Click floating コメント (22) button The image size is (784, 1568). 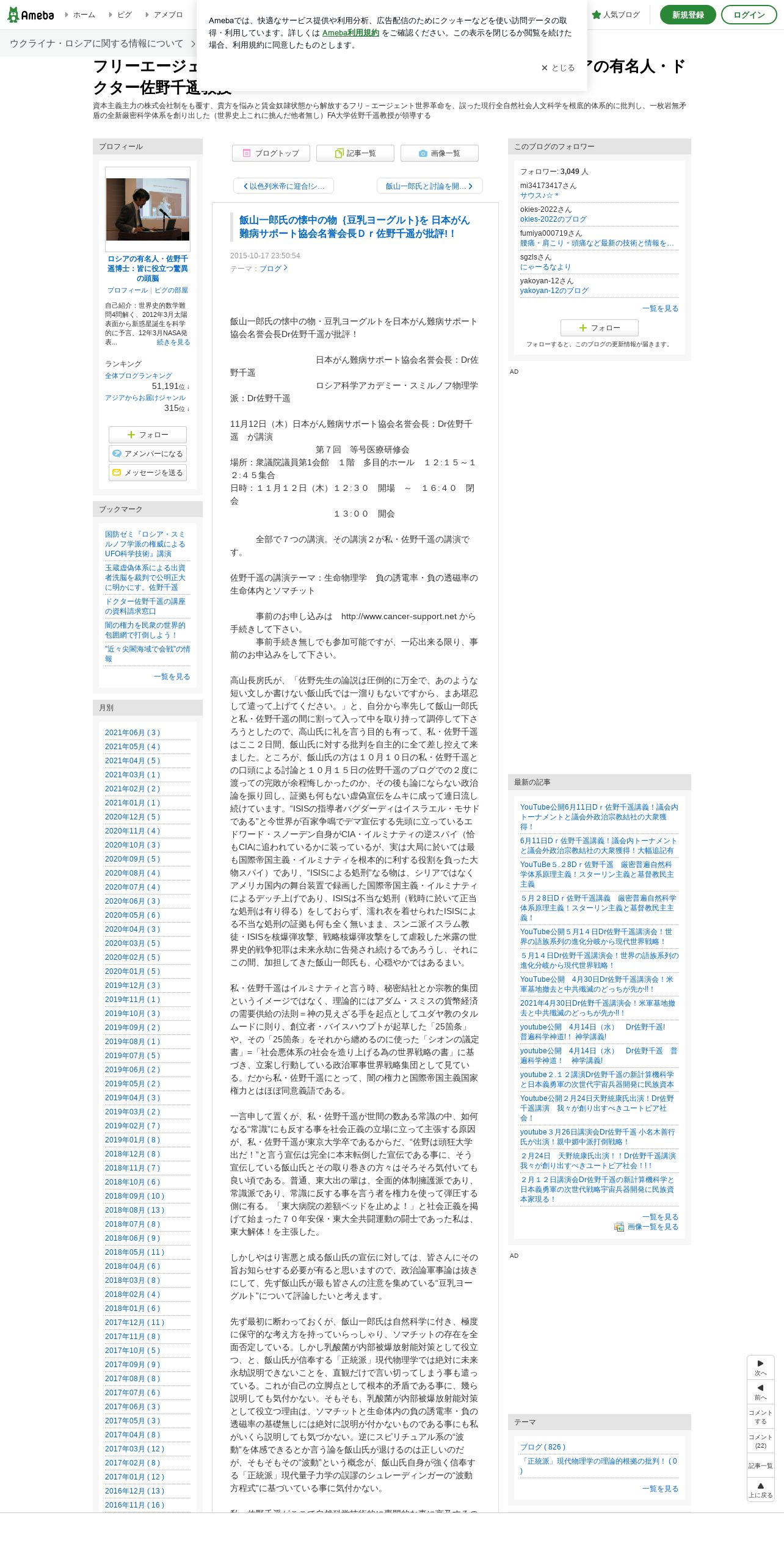pos(760,1441)
